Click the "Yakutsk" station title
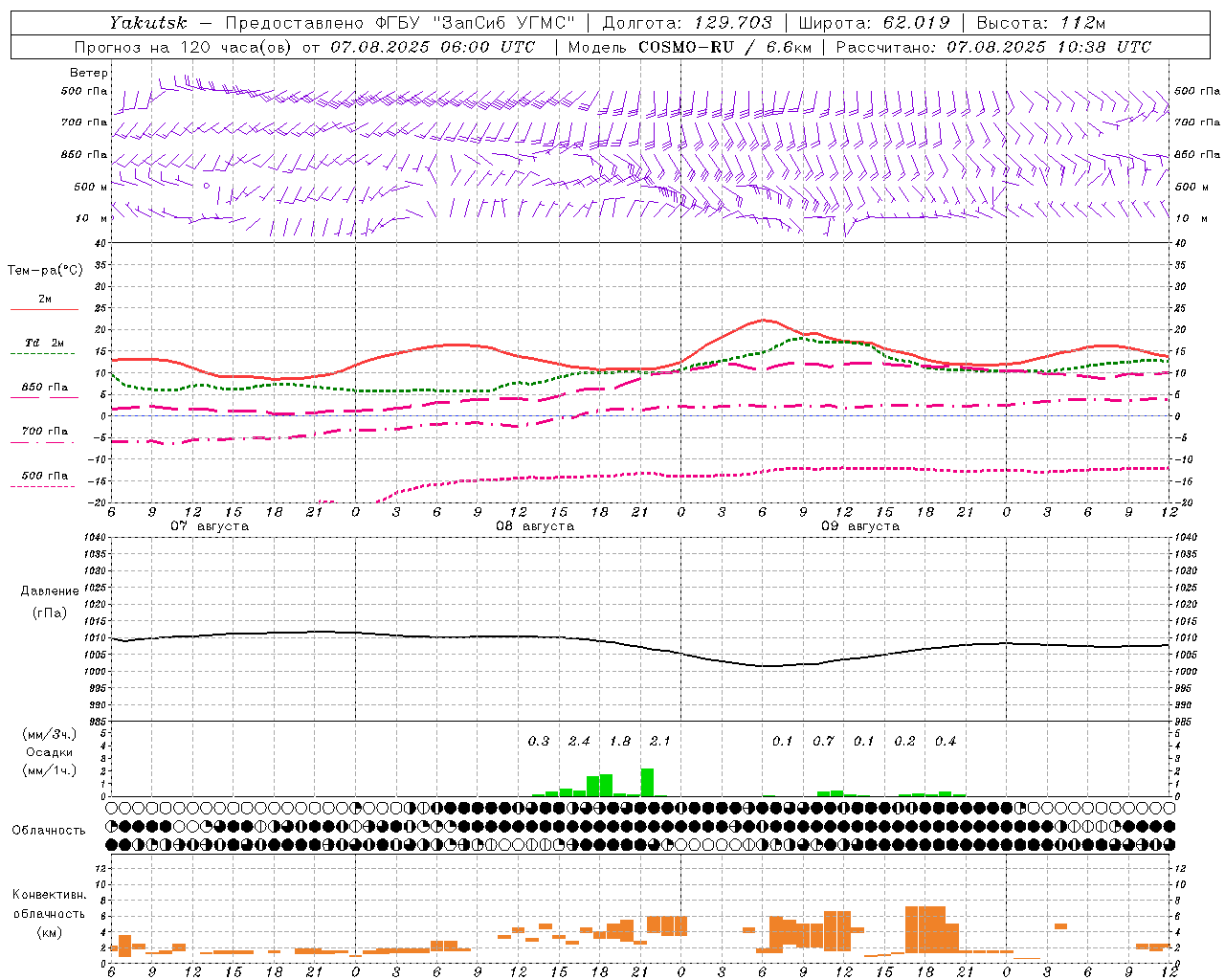The image size is (1225, 980). [x=147, y=23]
